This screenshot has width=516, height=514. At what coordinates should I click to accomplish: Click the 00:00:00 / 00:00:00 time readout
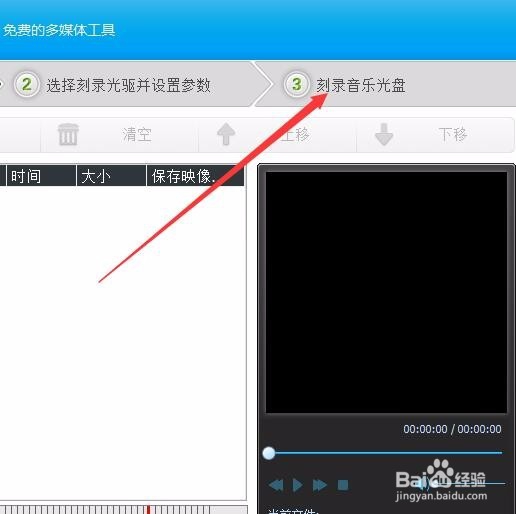point(452,429)
